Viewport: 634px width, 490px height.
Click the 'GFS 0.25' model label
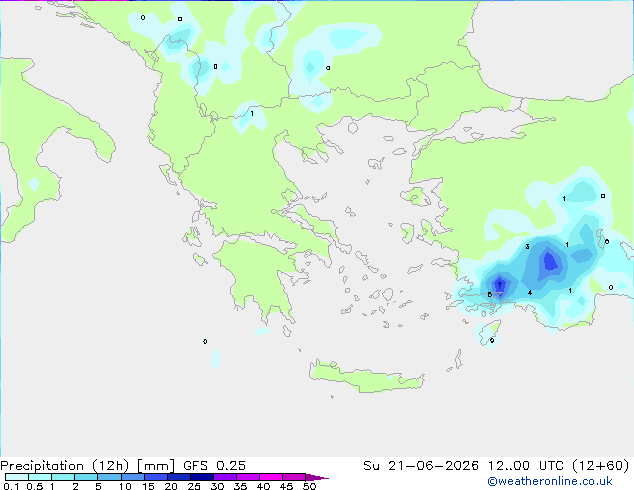coord(214,466)
